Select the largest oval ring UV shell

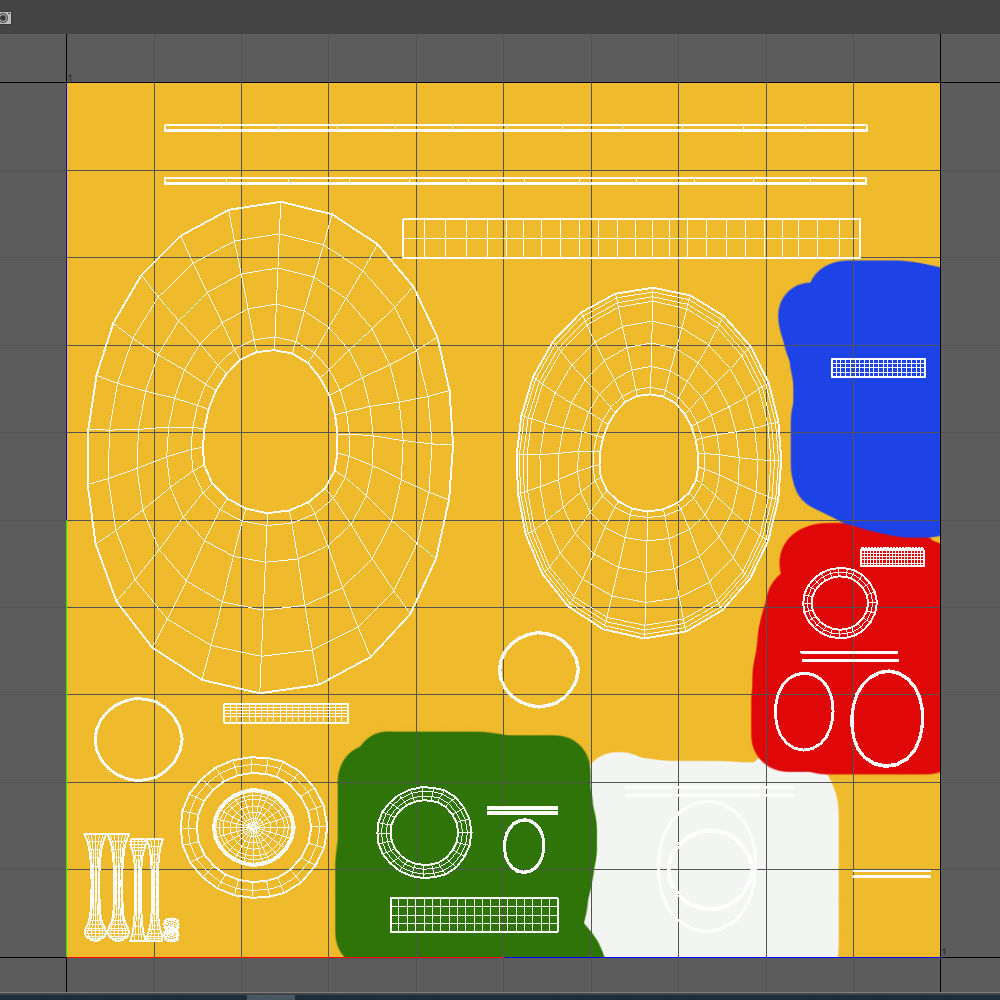(270, 446)
